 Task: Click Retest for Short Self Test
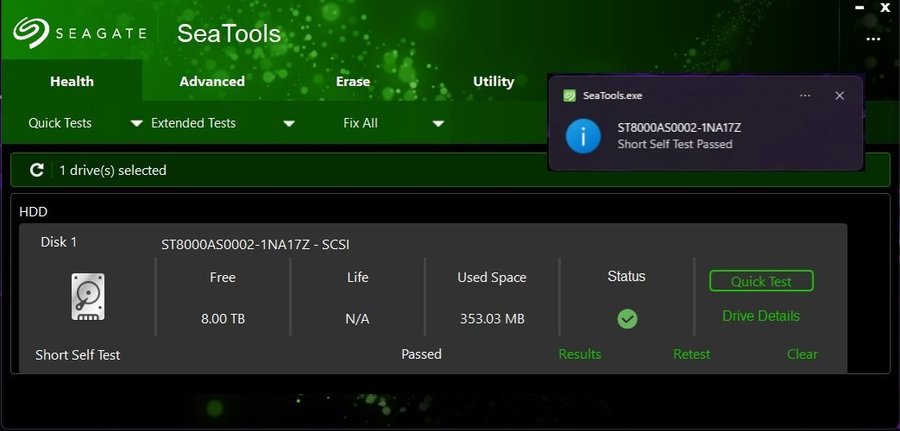692,354
